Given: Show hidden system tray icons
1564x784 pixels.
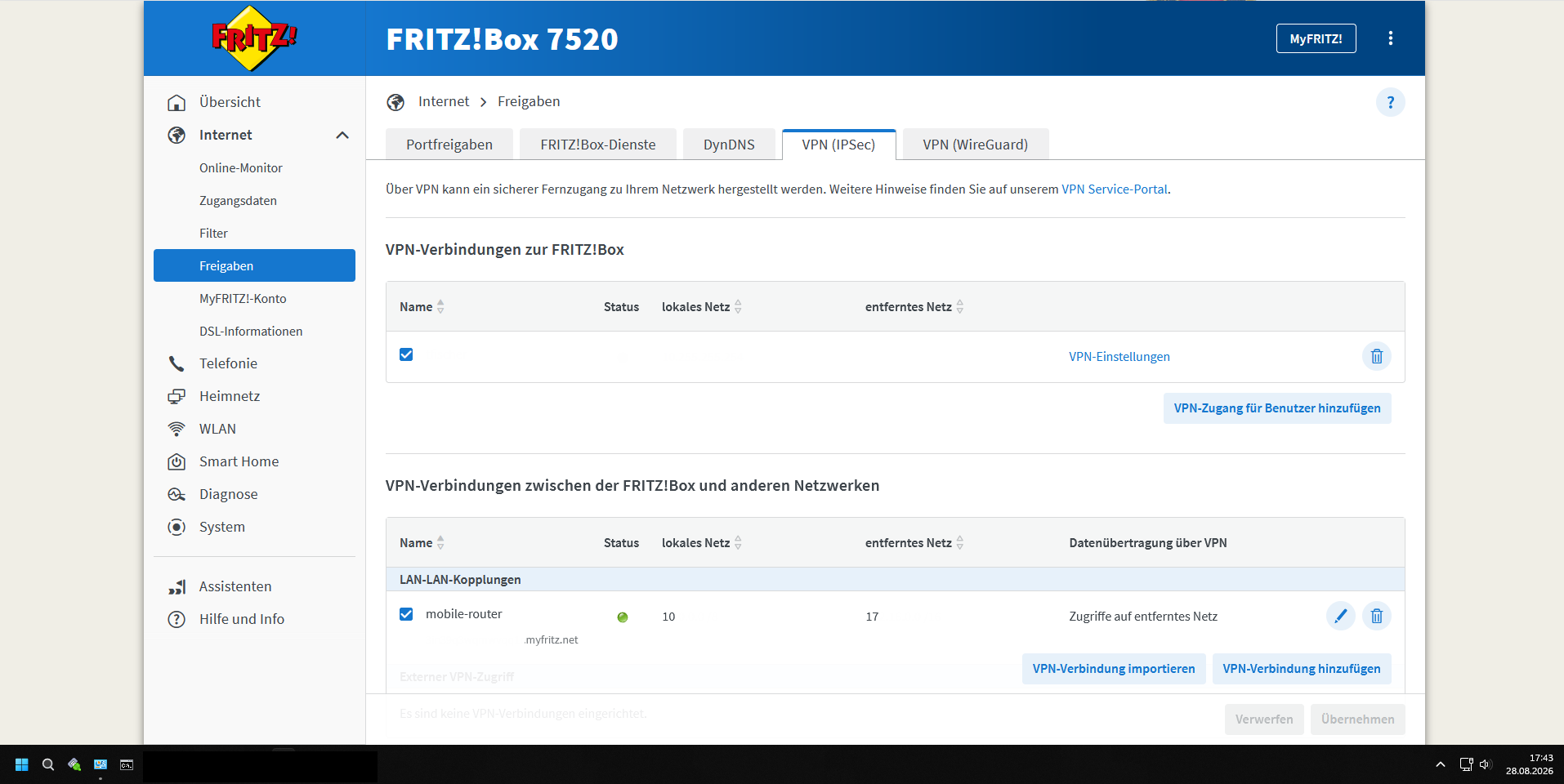Looking at the screenshot, I should point(1441,764).
